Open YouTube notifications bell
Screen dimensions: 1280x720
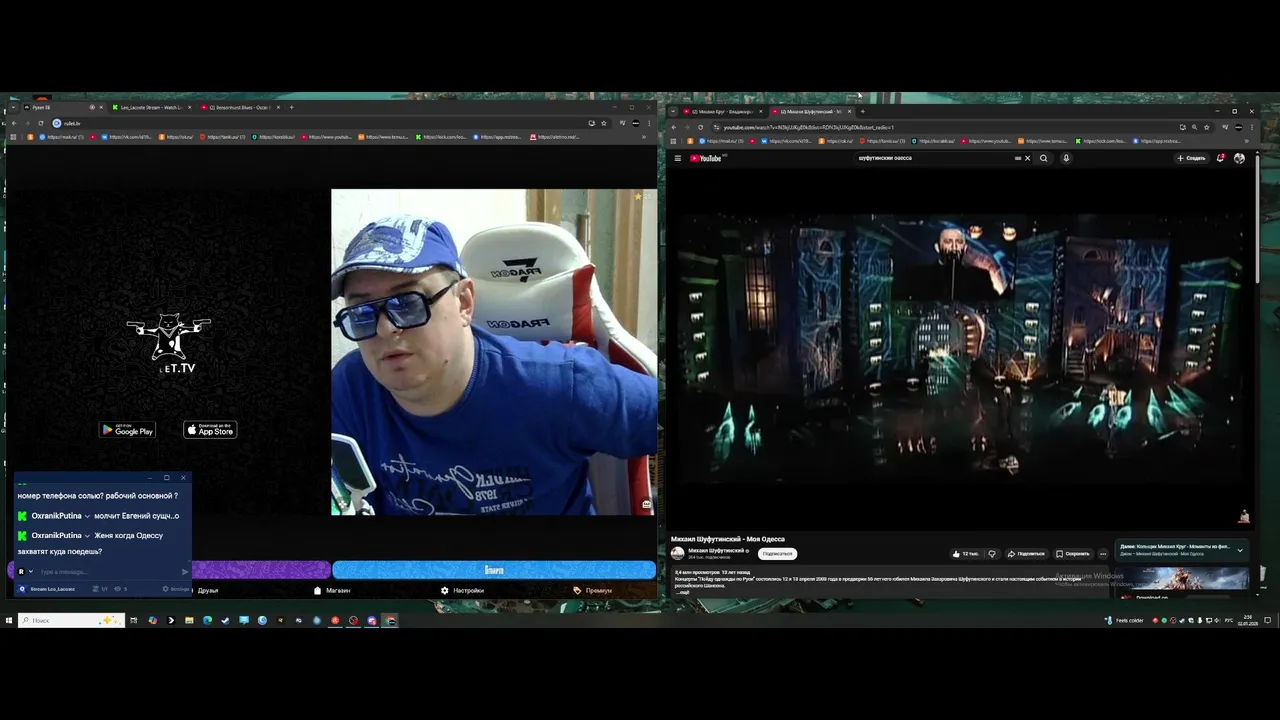coord(1220,158)
